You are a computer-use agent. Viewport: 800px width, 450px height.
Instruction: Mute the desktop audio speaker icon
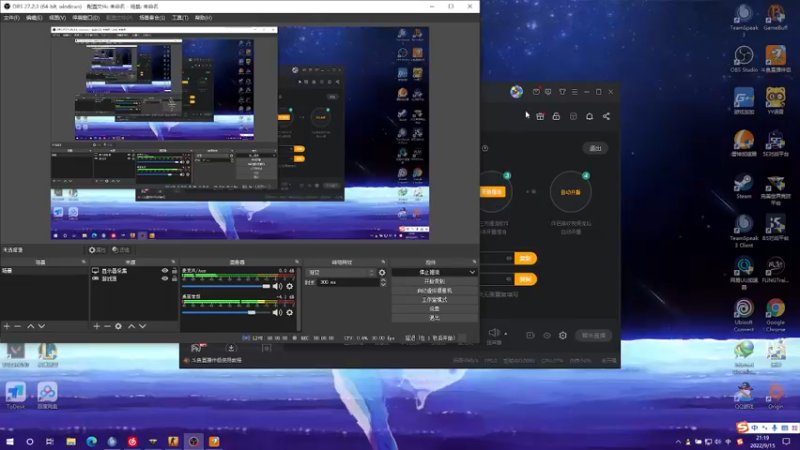(x=277, y=312)
